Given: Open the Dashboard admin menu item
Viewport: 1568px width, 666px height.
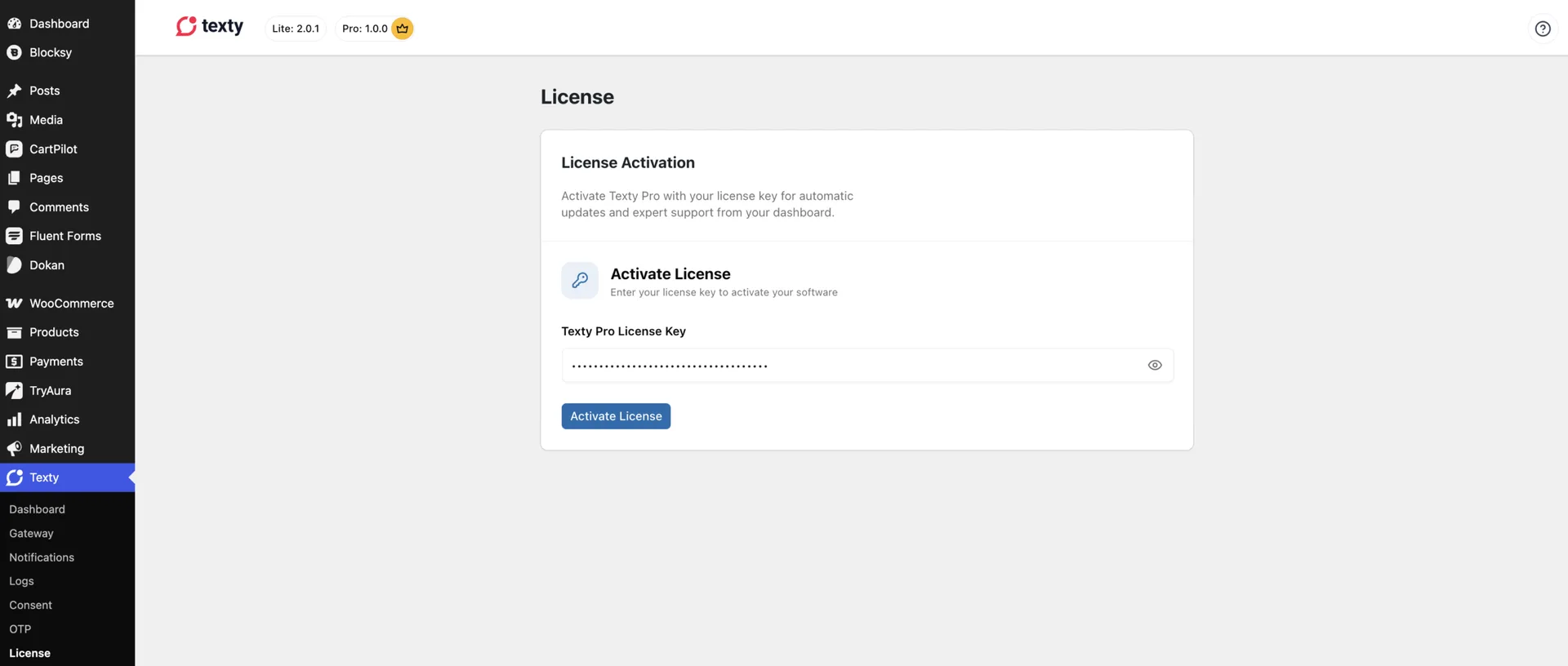Looking at the screenshot, I should (x=60, y=24).
